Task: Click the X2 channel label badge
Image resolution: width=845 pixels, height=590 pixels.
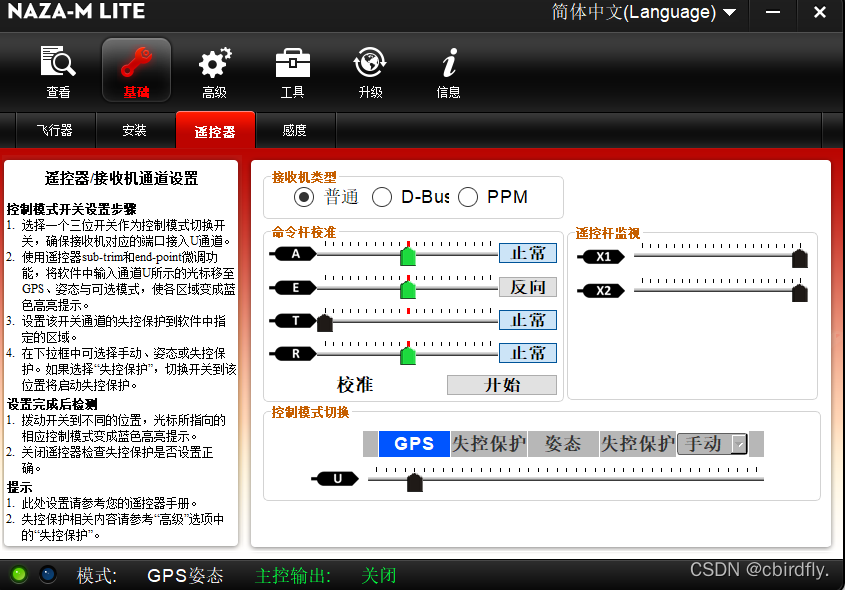Action: tap(603, 291)
